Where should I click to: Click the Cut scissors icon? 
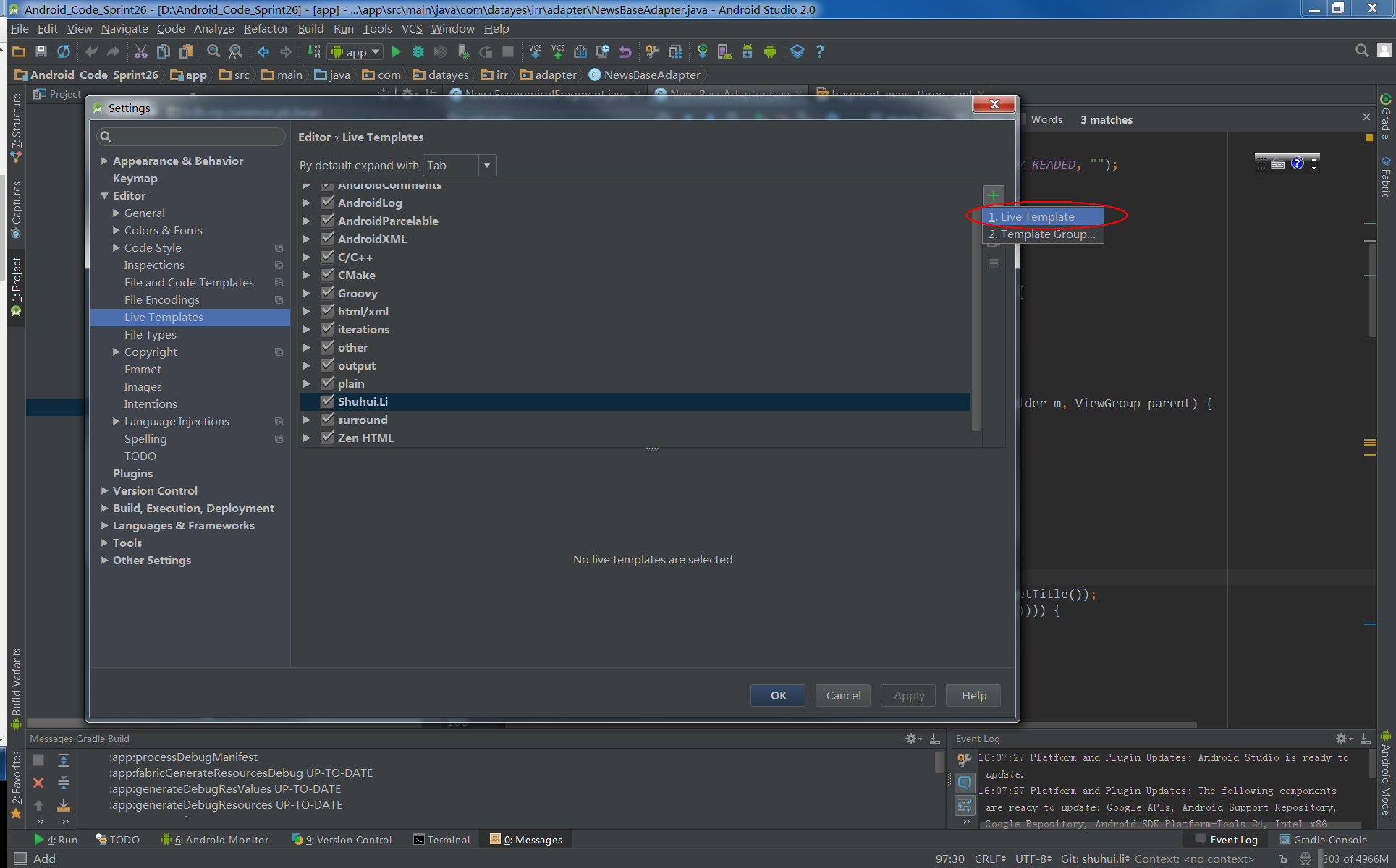click(141, 51)
